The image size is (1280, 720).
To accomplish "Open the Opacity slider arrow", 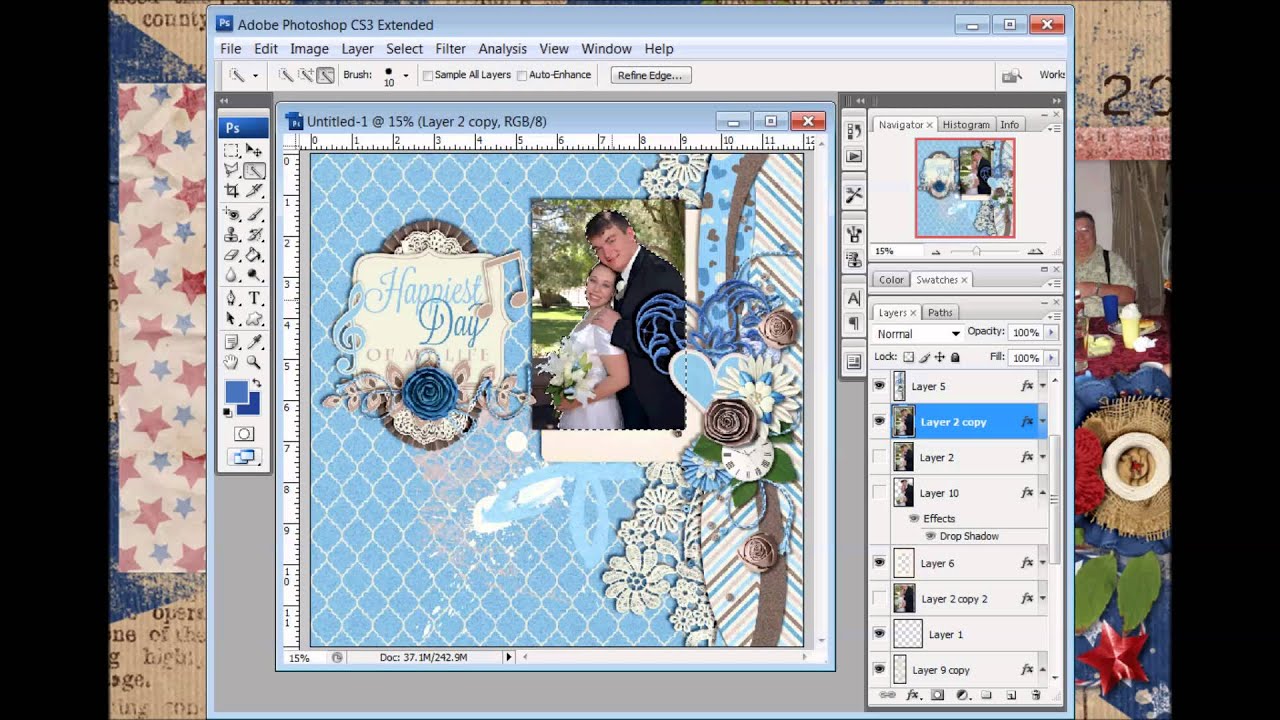I will coord(1049,332).
